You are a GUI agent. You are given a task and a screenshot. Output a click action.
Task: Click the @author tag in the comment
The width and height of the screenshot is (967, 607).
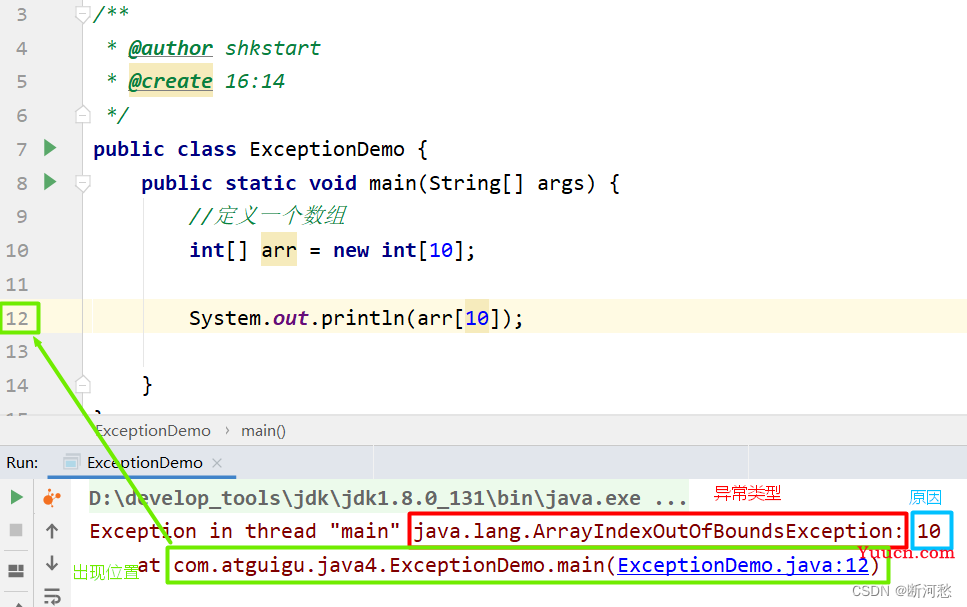point(170,48)
